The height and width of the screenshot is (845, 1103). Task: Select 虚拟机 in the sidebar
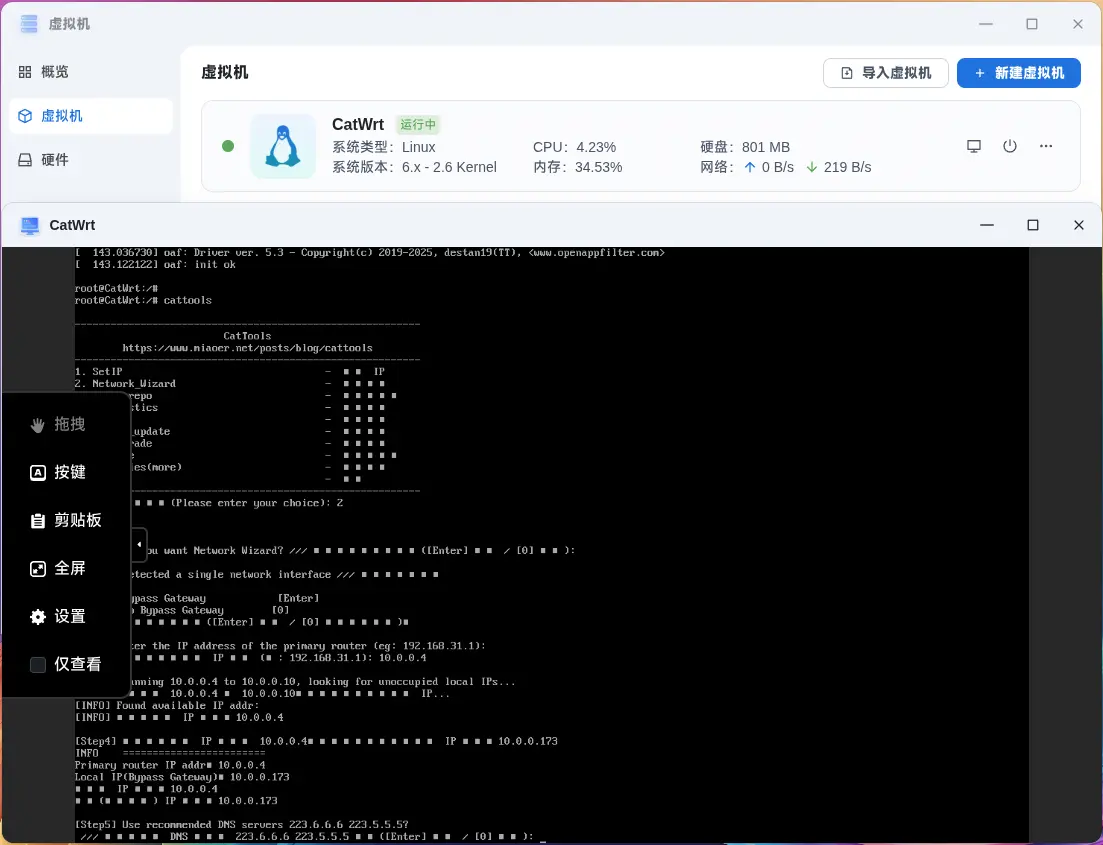point(61,116)
